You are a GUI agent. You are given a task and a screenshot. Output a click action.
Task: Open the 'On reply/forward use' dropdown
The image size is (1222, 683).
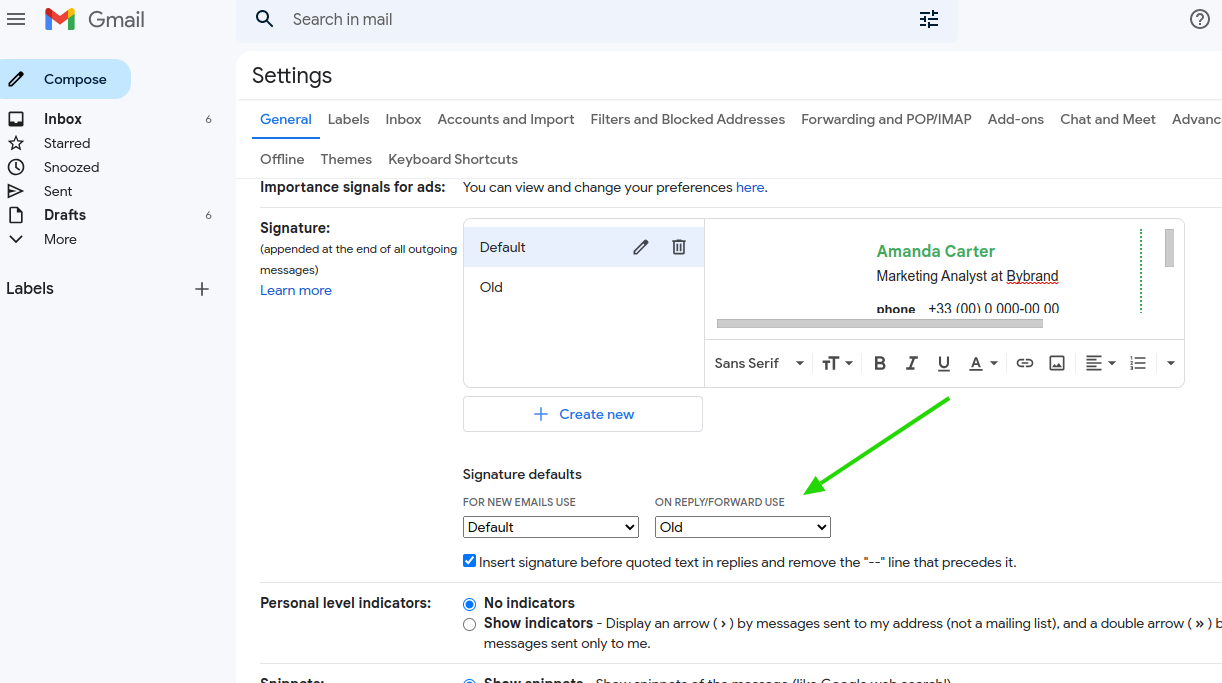click(742, 526)
